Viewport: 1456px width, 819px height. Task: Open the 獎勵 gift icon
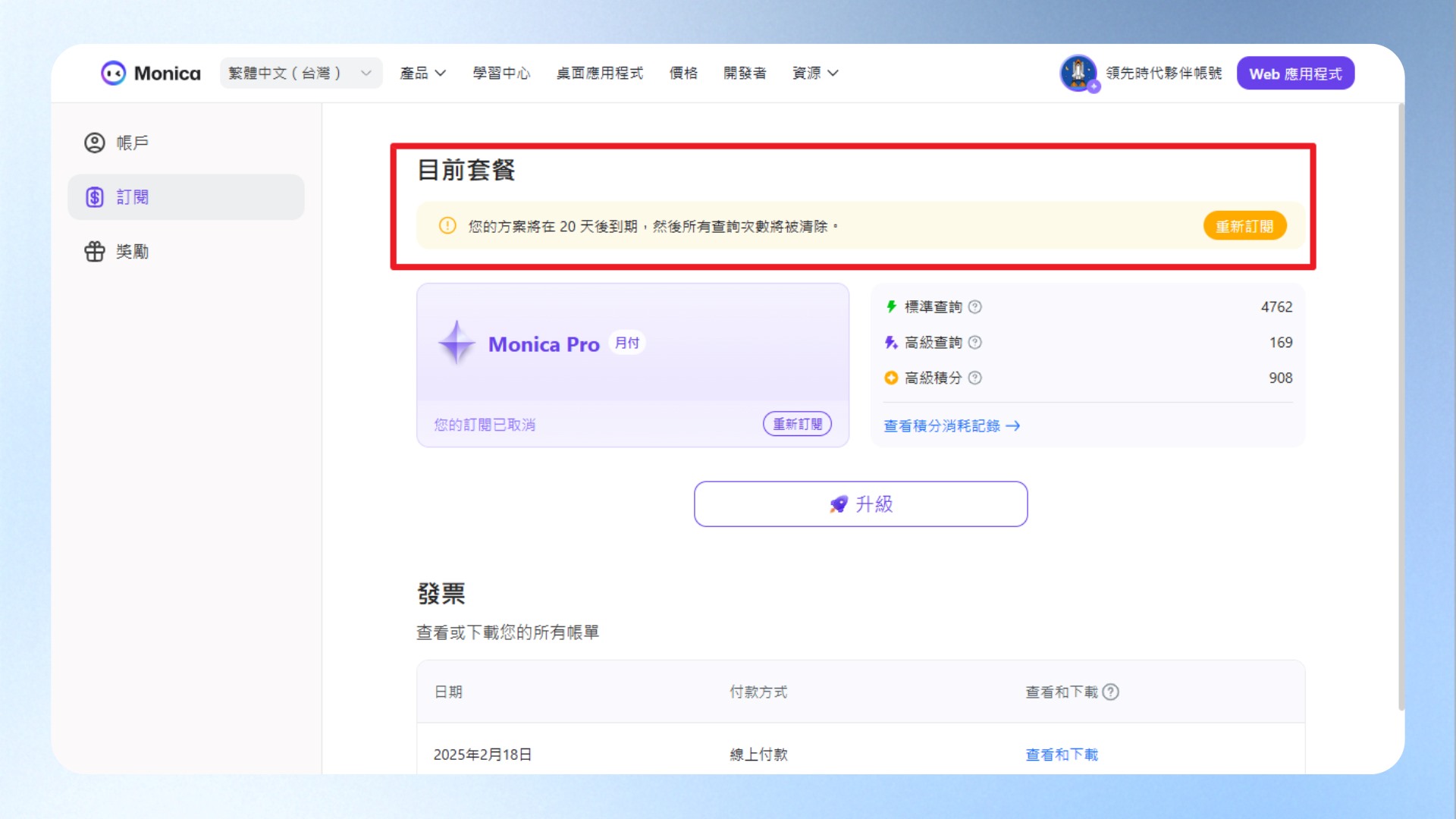tap(95, 251)
